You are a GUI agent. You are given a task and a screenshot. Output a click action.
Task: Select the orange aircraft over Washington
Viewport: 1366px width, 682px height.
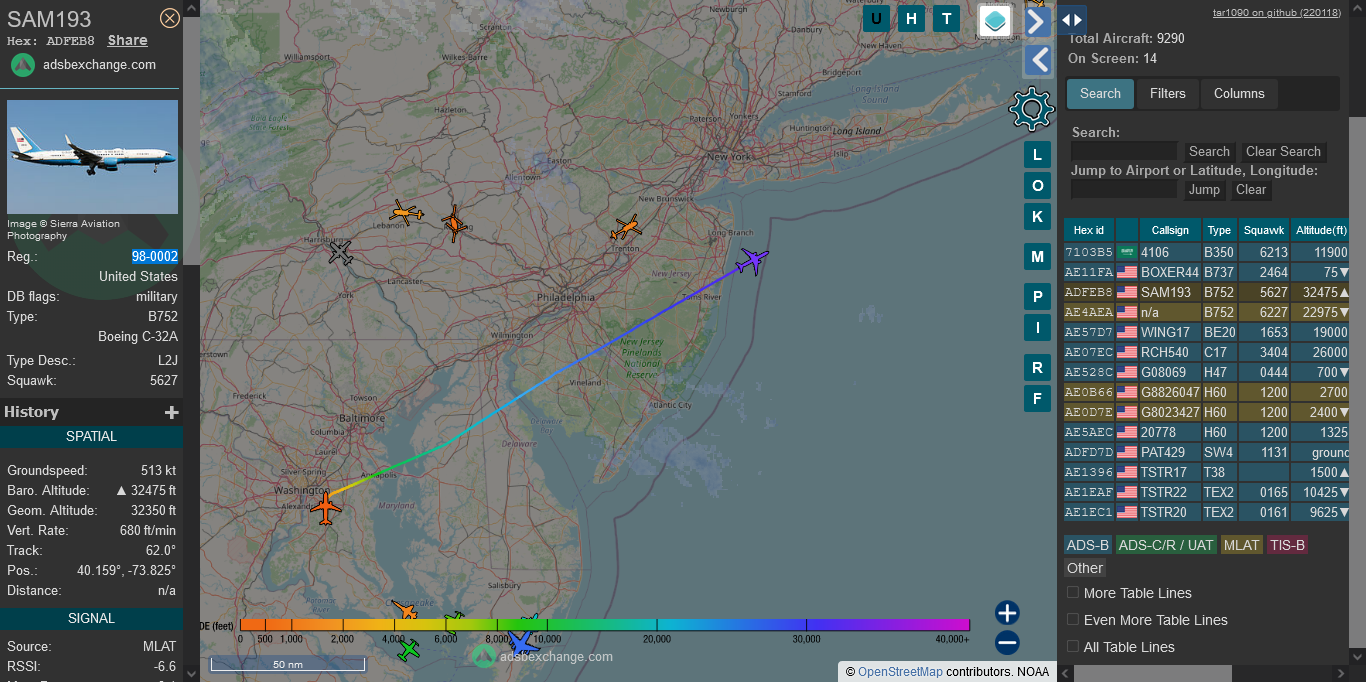pos(326,507)
